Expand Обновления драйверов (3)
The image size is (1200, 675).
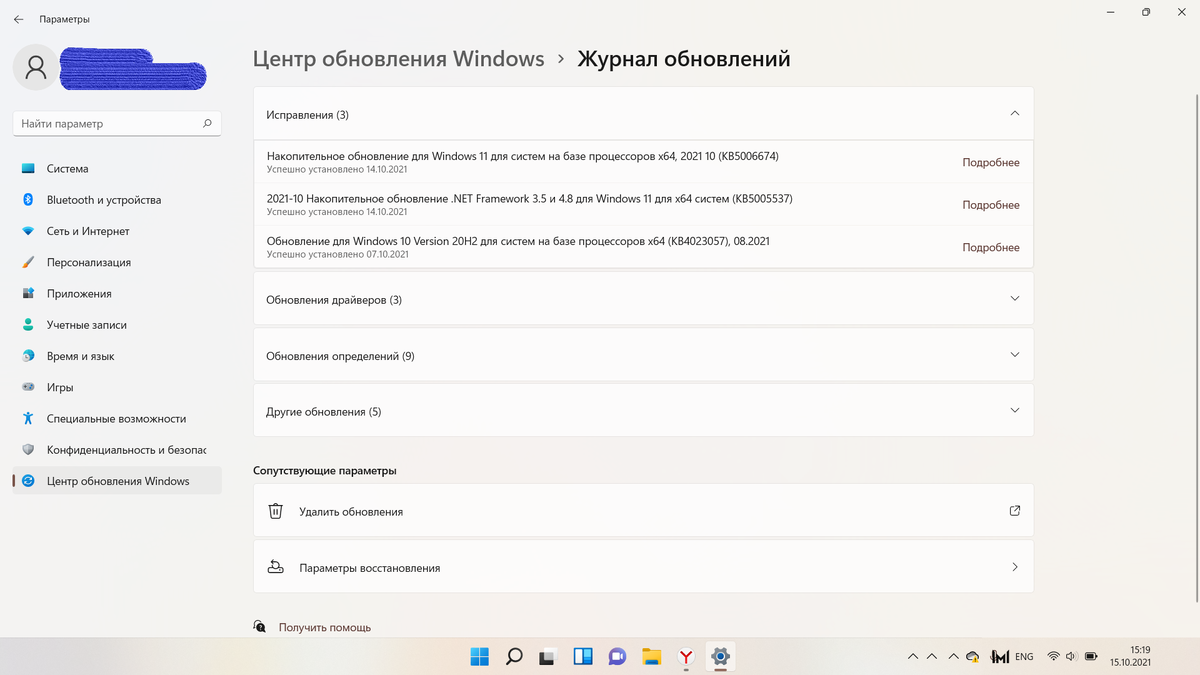click(x=643, y=299)
